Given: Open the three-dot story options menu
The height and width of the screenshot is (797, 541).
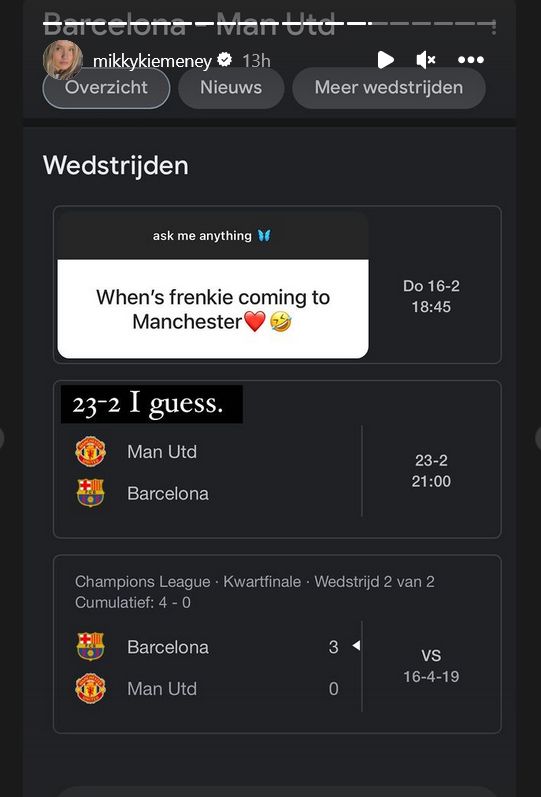Looking at the screenshot, I should (471, 60).
